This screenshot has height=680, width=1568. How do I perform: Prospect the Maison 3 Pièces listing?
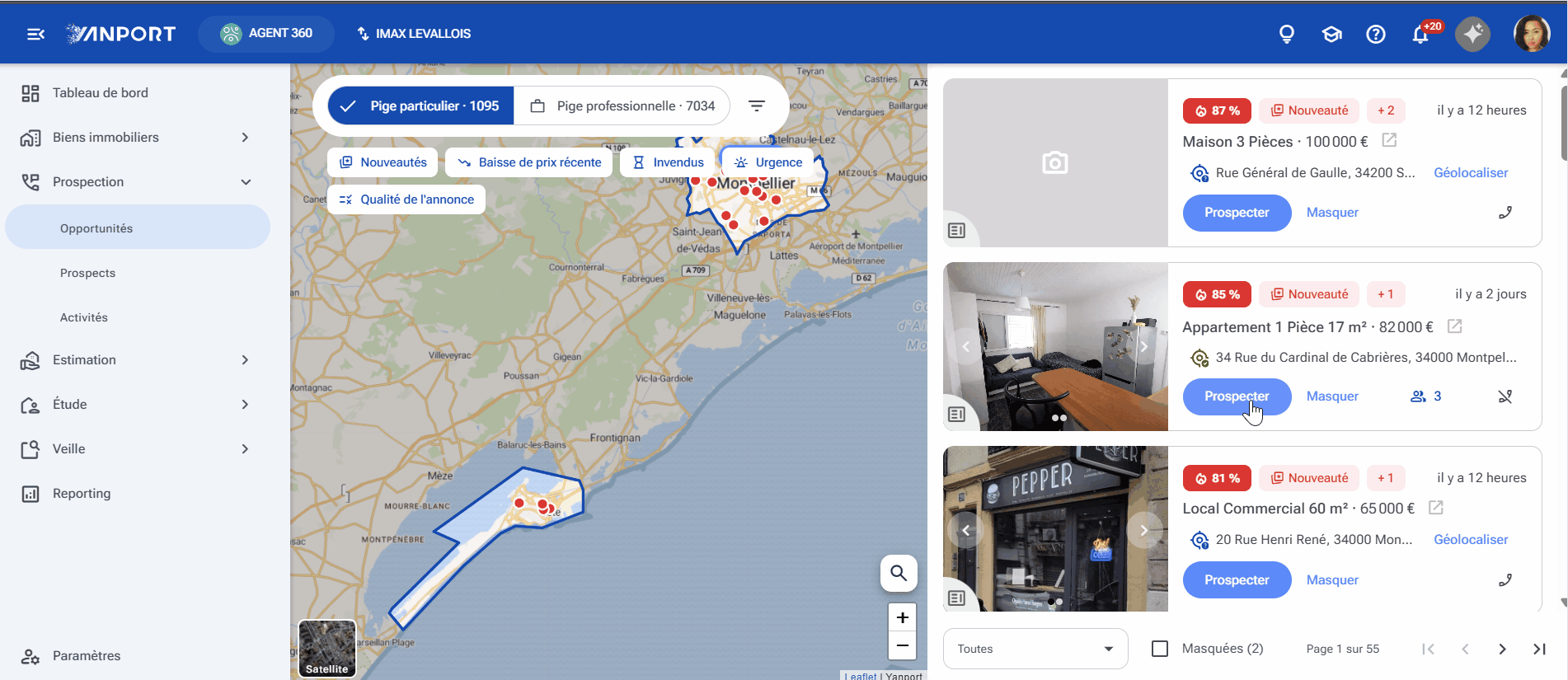[1237, 213]
